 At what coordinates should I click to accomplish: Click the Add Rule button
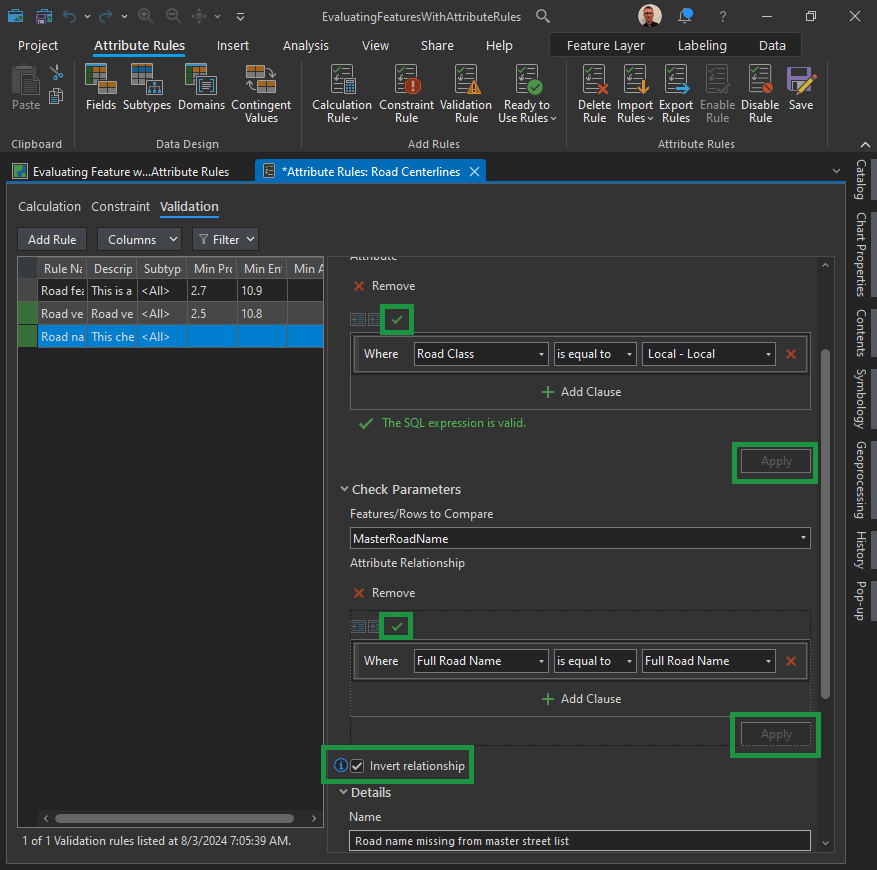[52, 240]
